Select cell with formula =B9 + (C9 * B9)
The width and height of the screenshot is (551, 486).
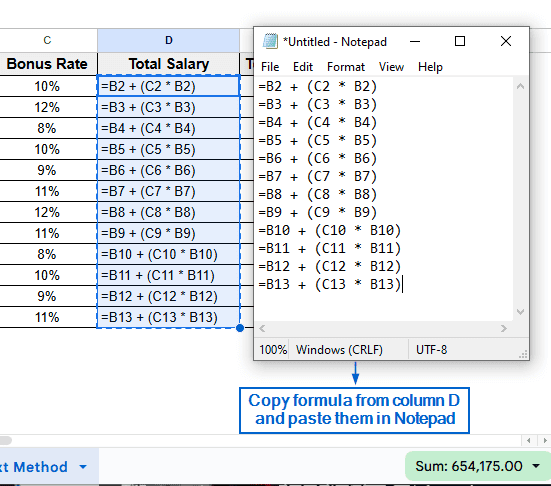point(169,233)
